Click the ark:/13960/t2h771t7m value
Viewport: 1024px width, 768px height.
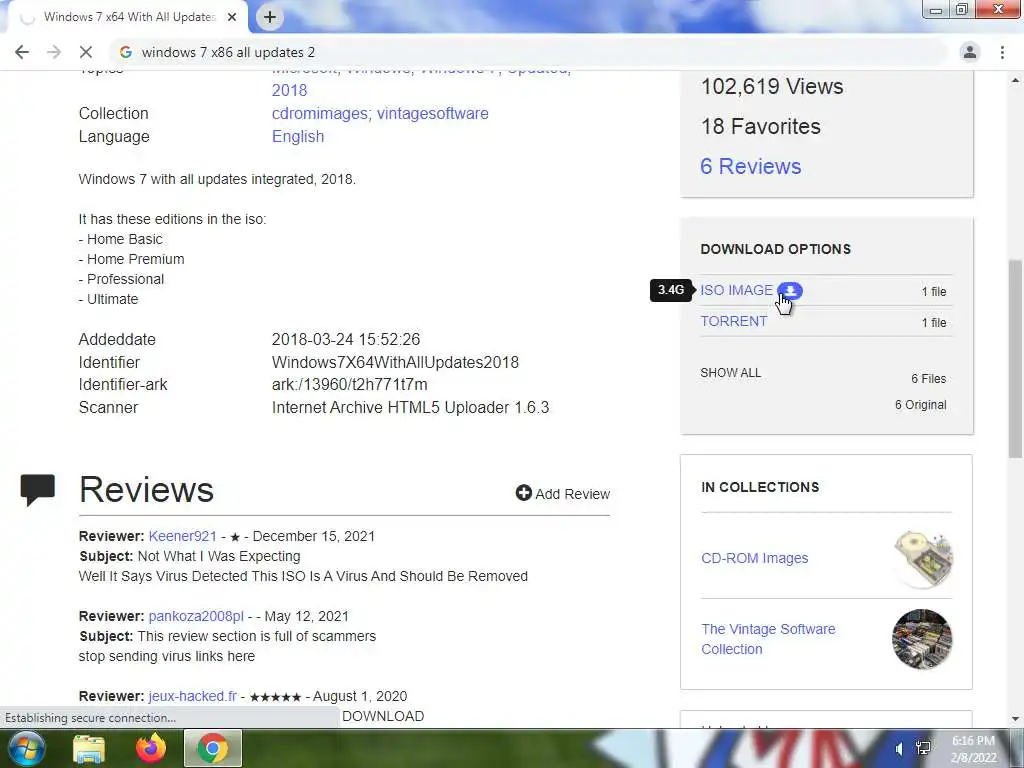tap(349, 385)
